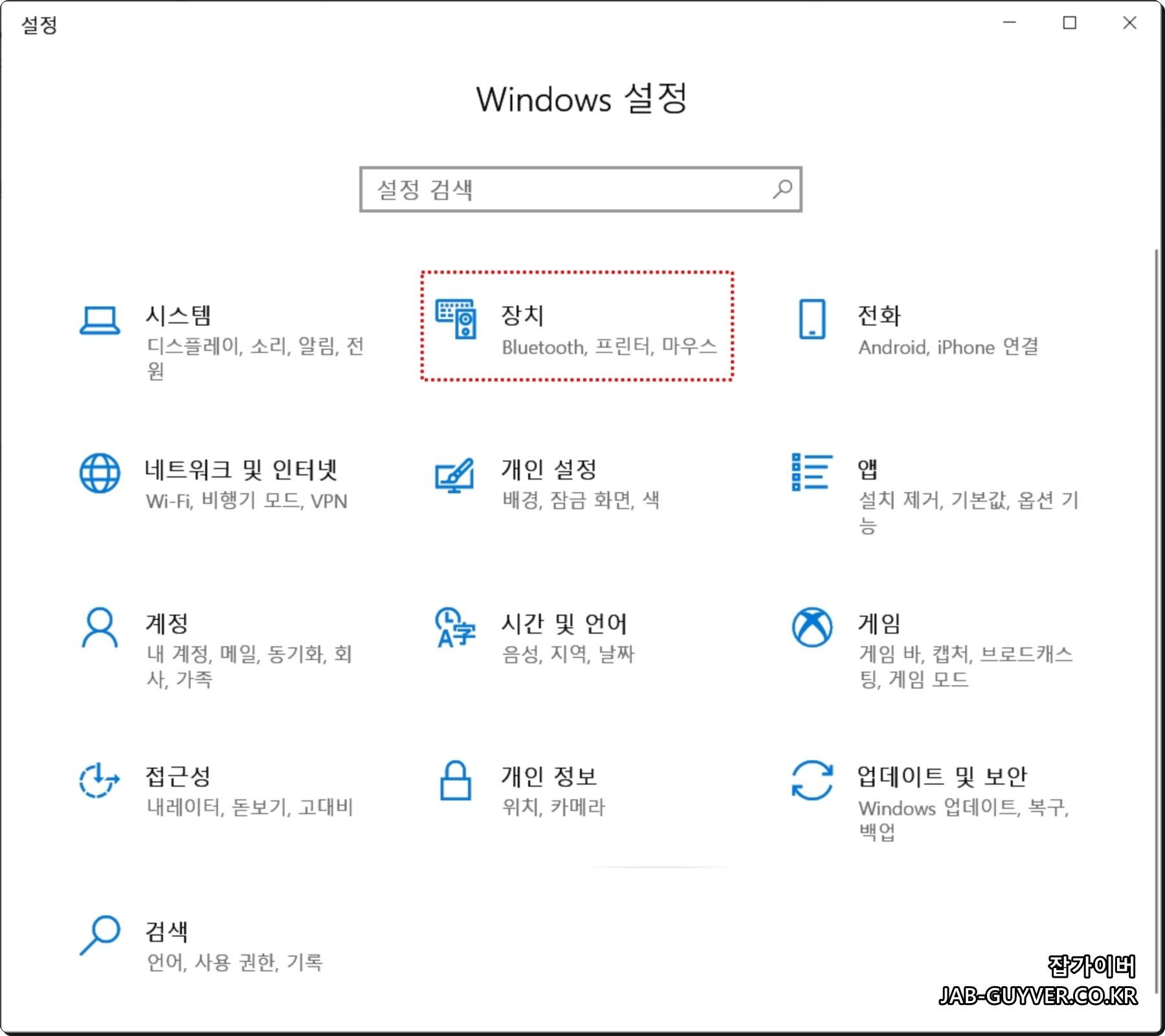
Task: Open 검색 settings title
Action: click(x=167, y=932)
